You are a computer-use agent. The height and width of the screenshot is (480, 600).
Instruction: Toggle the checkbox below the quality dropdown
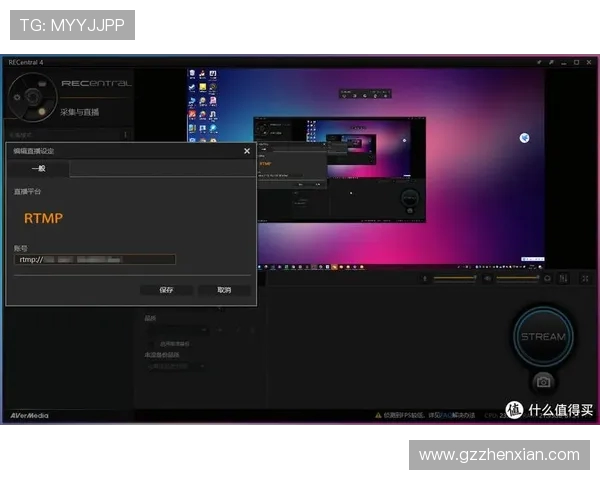click(x=153, y=343)
